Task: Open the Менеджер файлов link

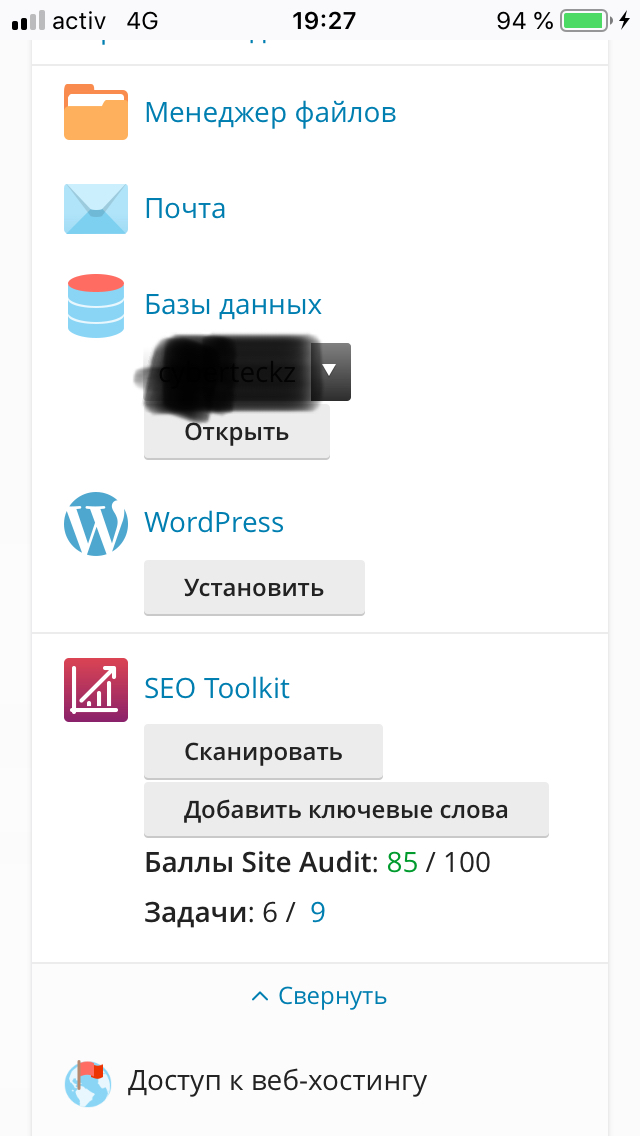Action: pos(270,113)
